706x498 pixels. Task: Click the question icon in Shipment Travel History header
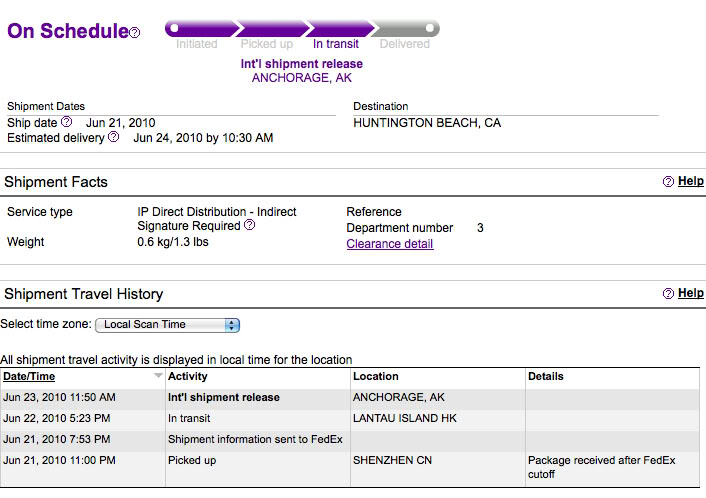point(668,294)
